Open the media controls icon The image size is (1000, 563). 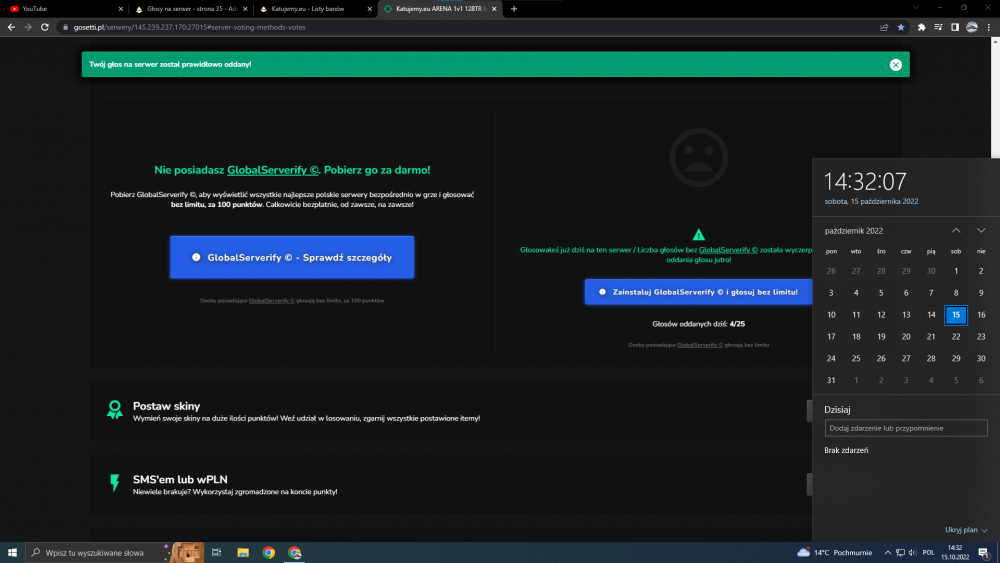coord(938,27)
